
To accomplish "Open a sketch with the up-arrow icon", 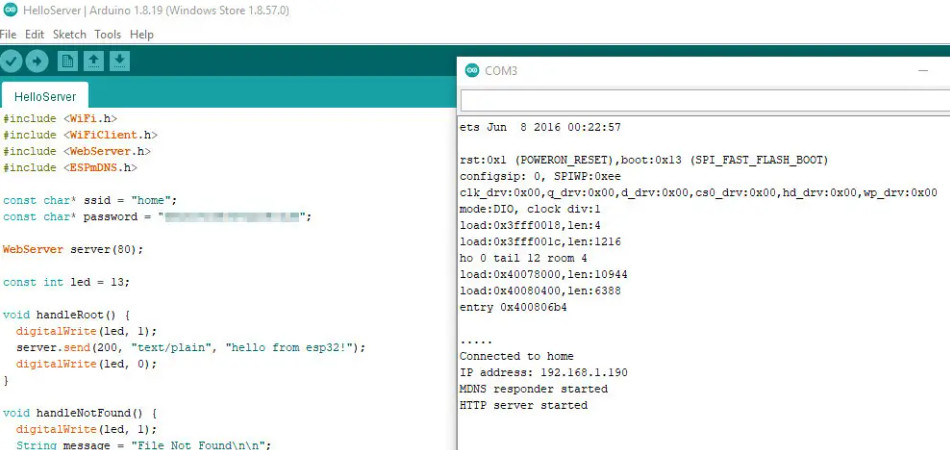I will 93,61.
